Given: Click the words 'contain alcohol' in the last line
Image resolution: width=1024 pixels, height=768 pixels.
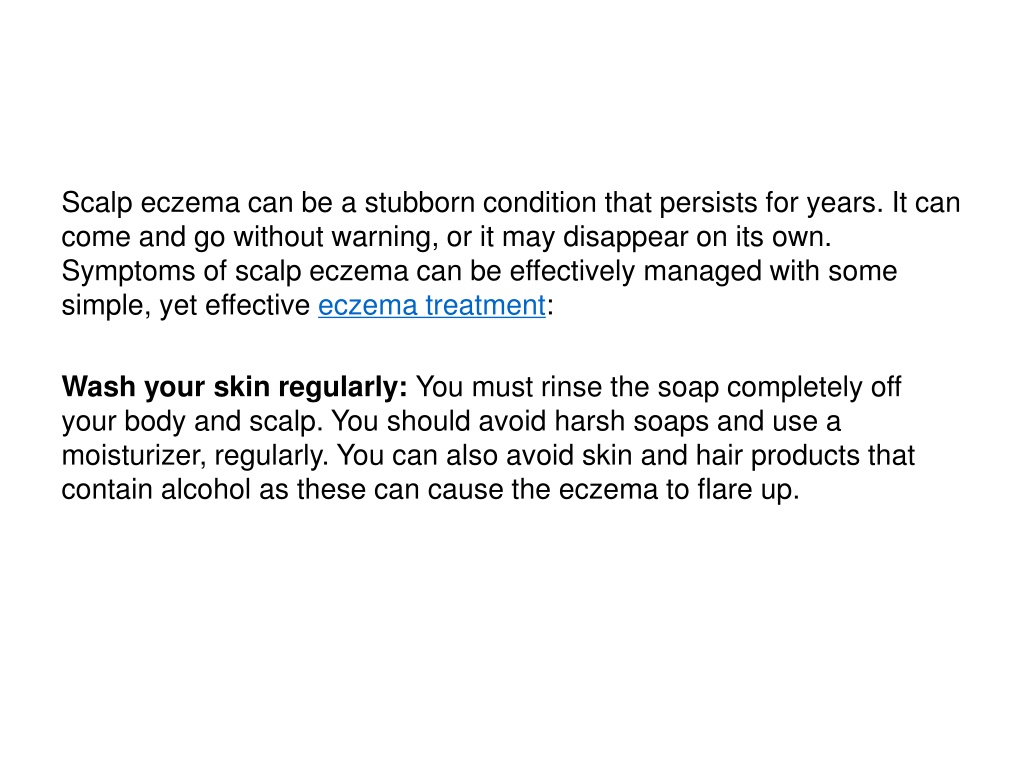Looking at the screenshot, I should [x=155, y=490].
